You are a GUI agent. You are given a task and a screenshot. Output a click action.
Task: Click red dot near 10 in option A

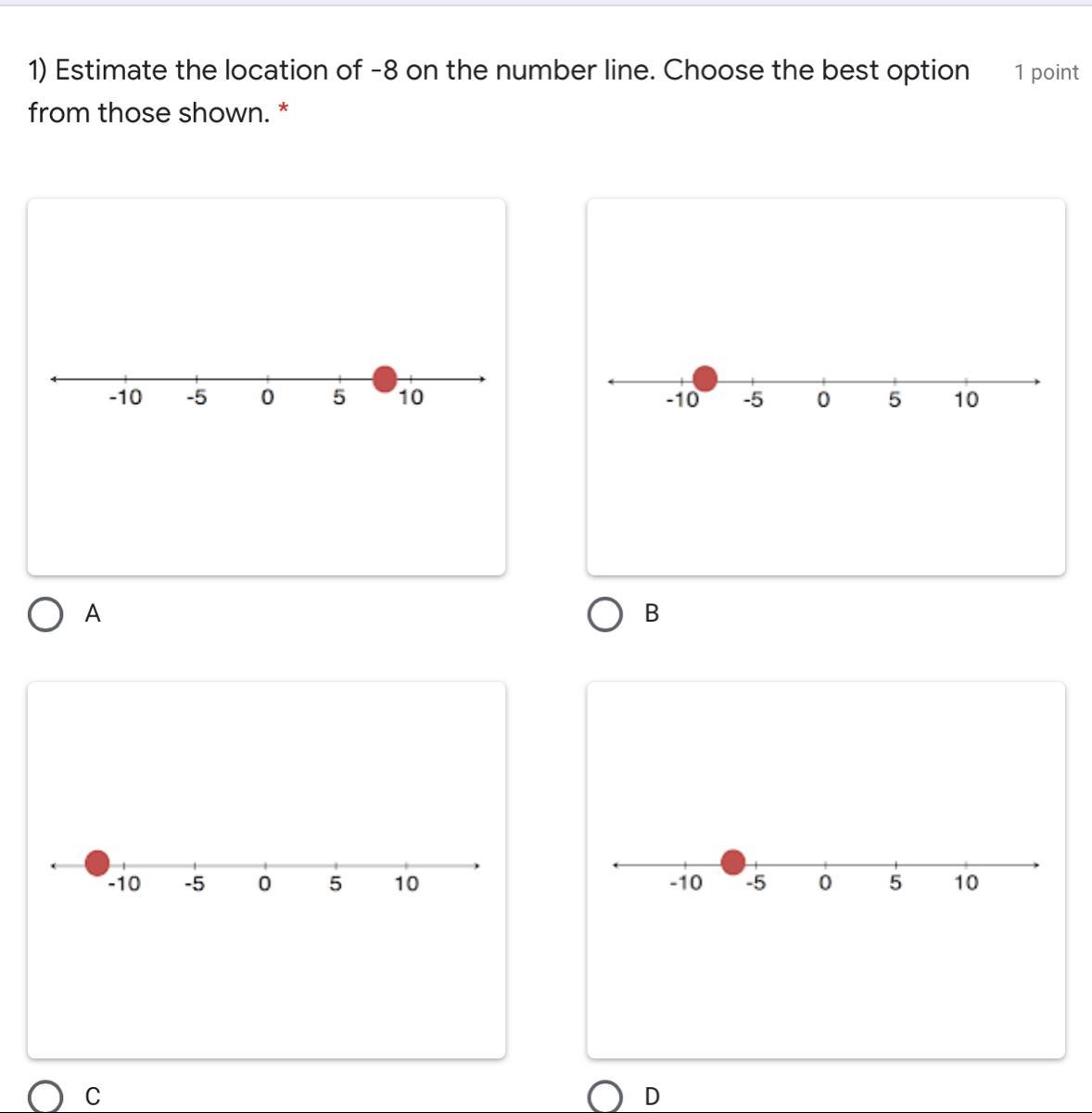[x=385, y=378]
